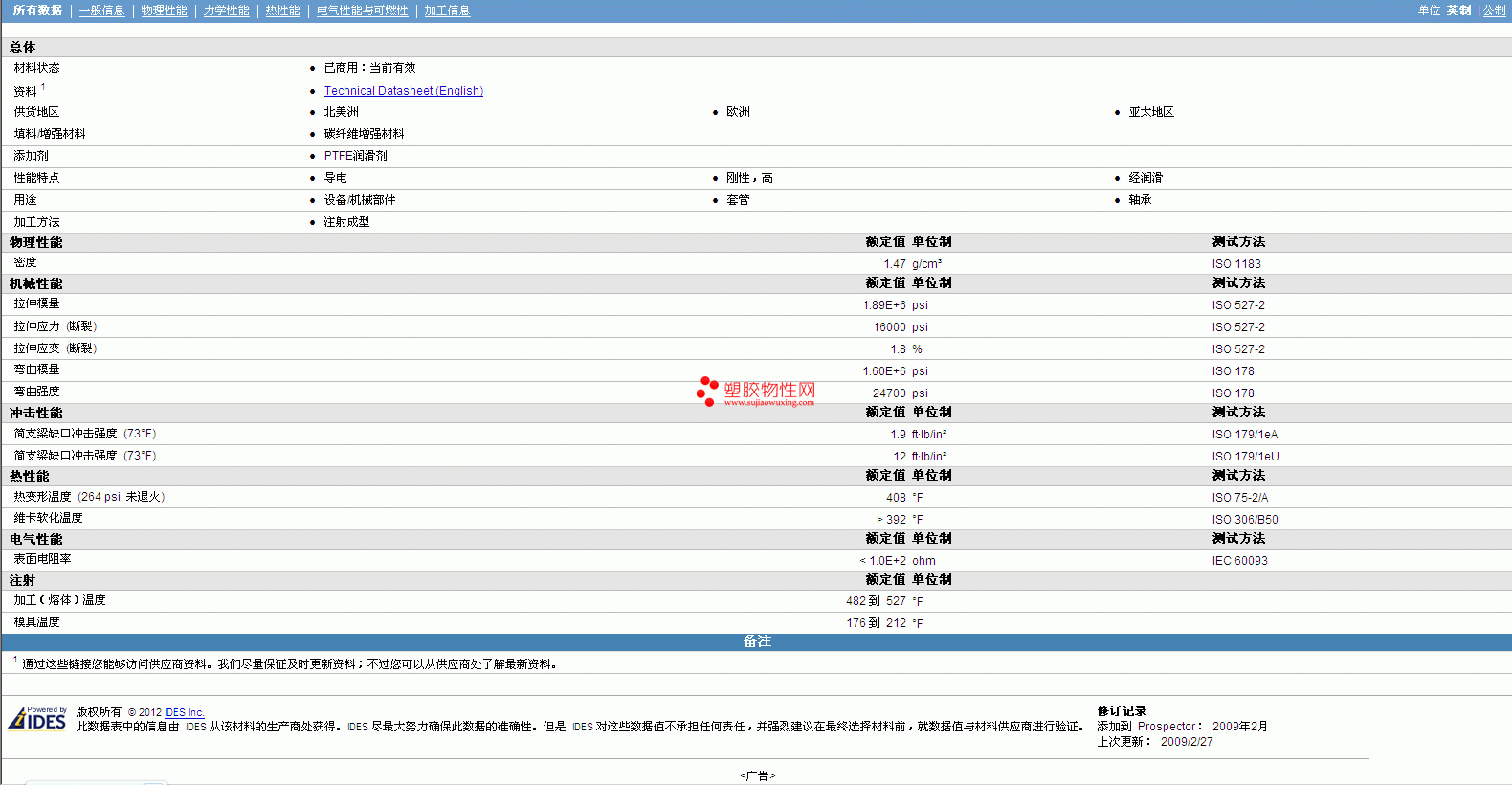Click the ISO 179/1eA test method text

click(x=1244, y=435)
